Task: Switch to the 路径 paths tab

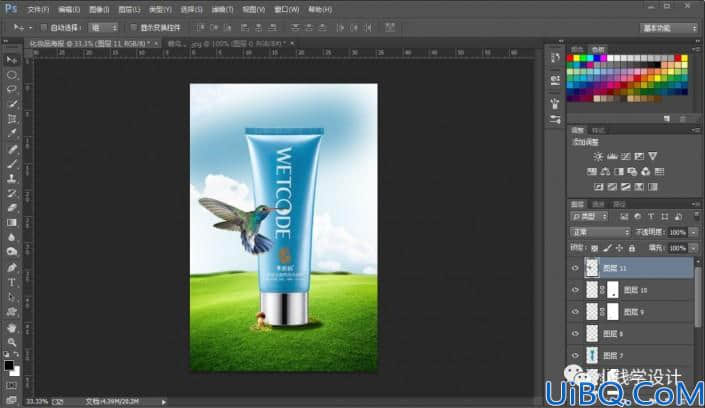Action: tap(619, 205)
